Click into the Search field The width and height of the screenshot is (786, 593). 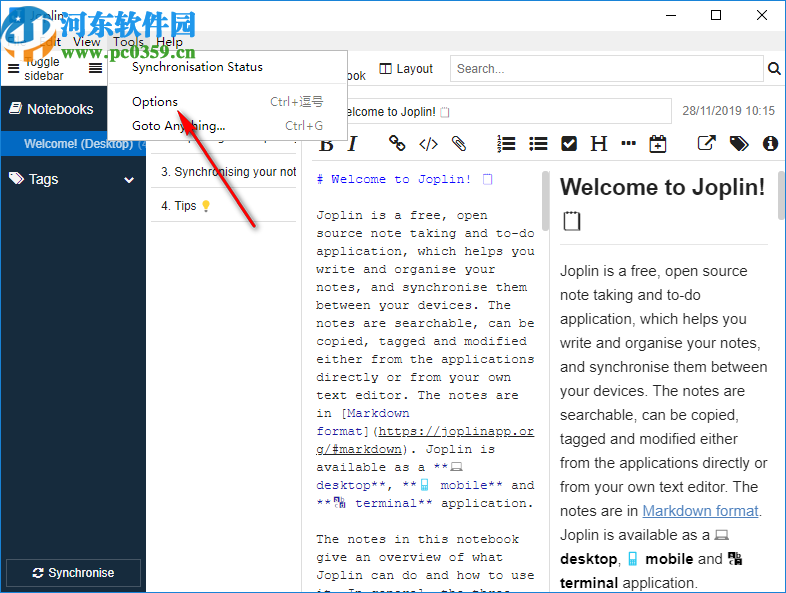coord(607,68)
